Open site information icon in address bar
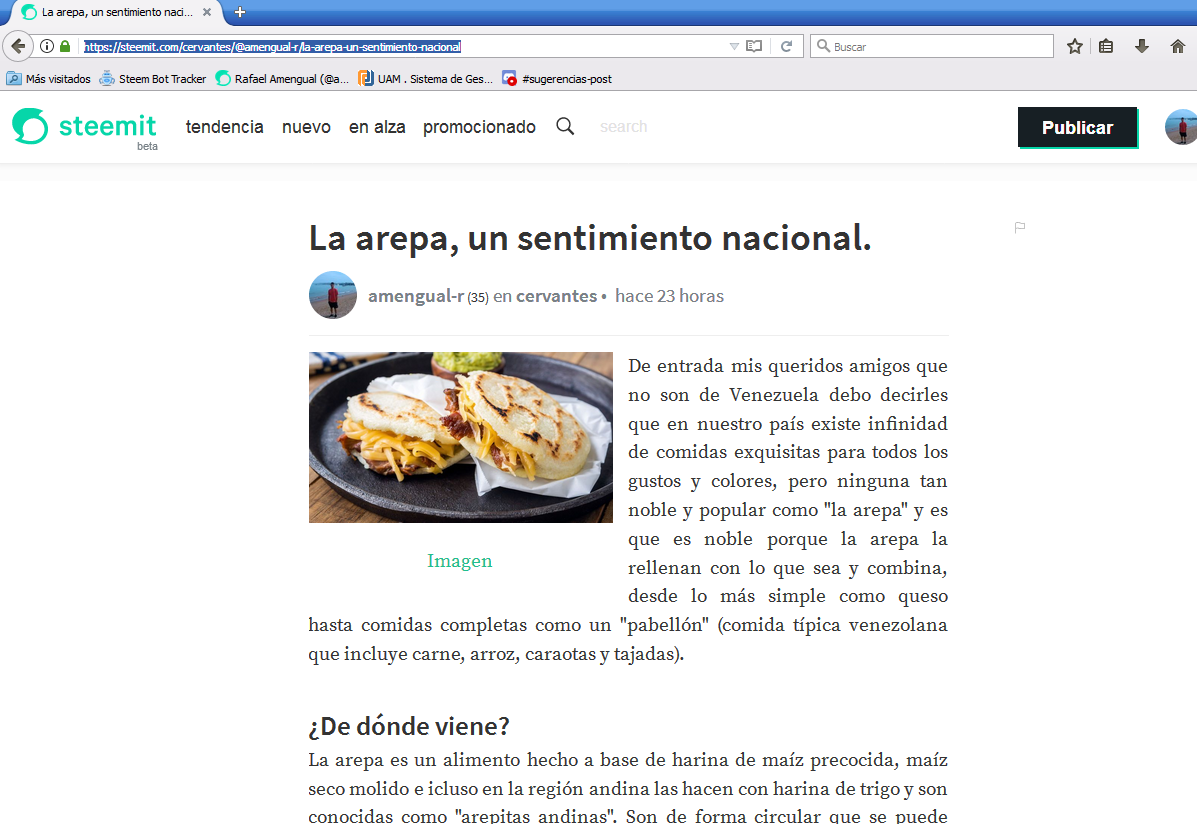Image resolution: width=1197 pixels, height=824 pixels. (x=47, y=47)
